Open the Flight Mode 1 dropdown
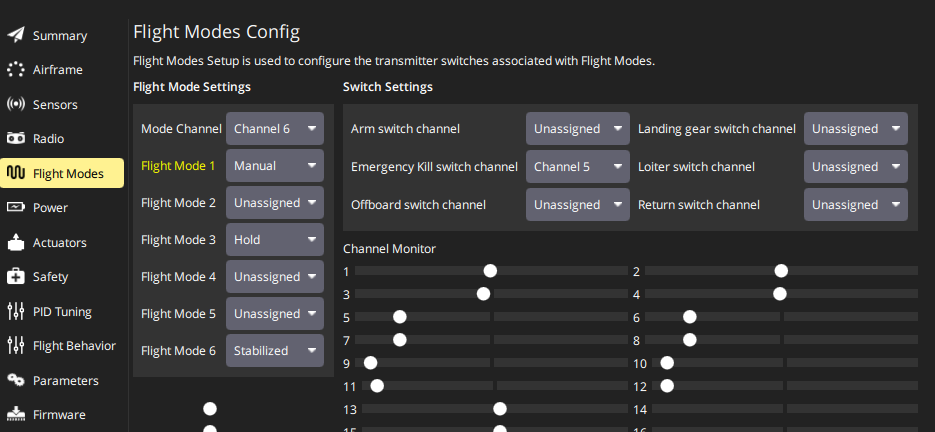Screen dimensions: 935x432 pyautogui.click(x=275, y=166)
